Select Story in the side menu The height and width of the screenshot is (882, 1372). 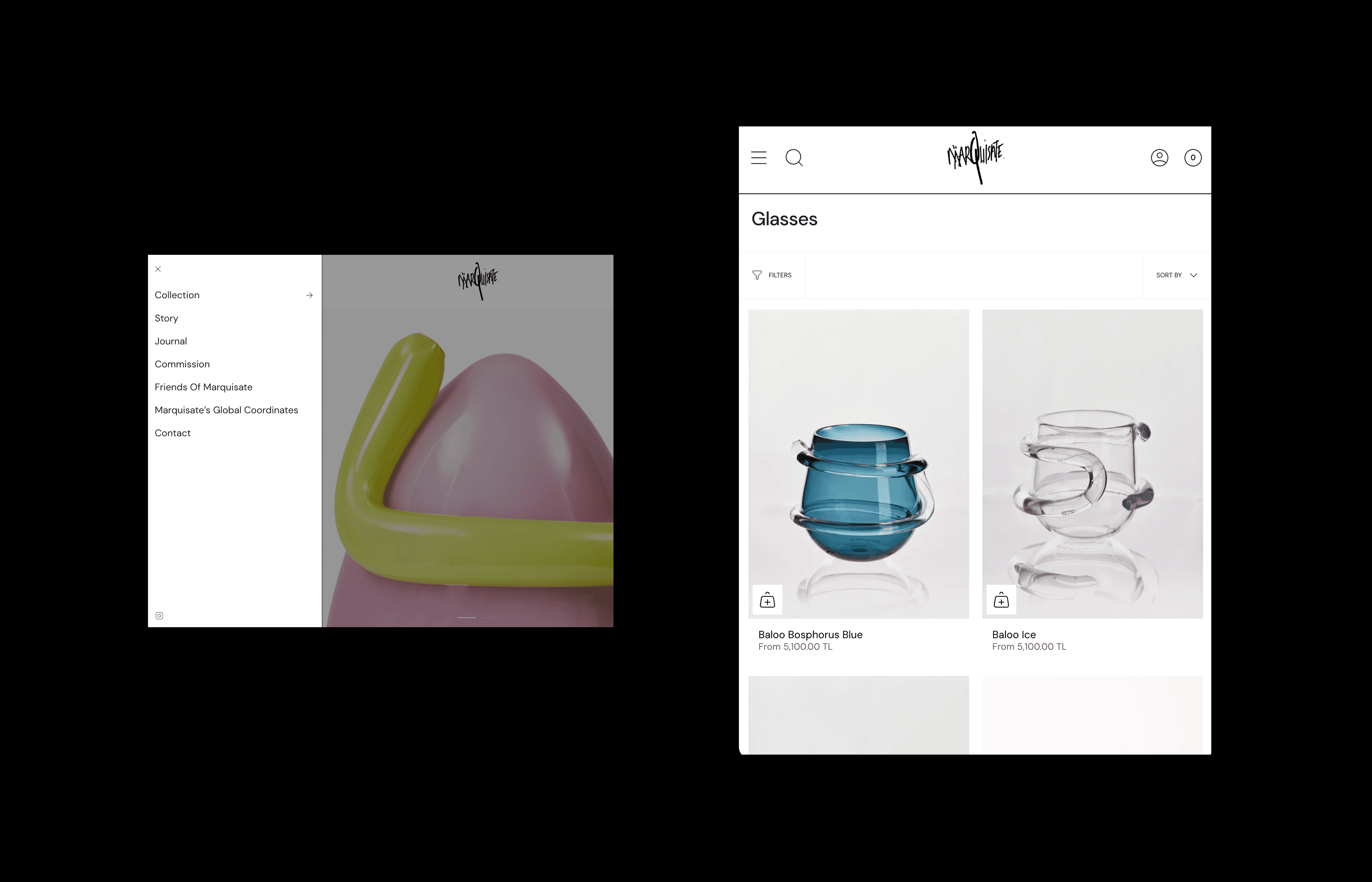point(166,318)
